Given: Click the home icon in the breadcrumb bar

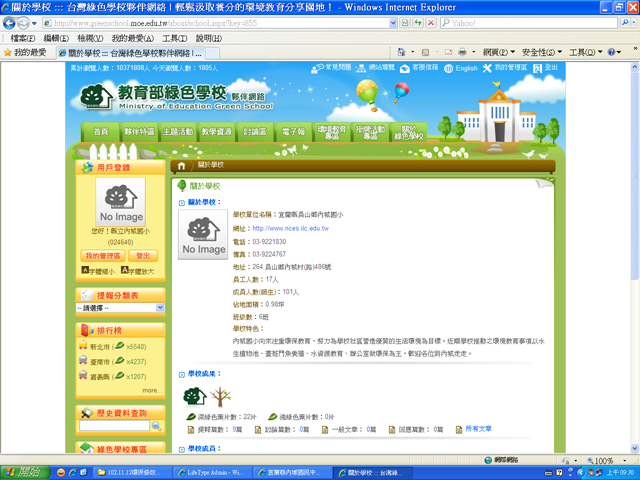Looking at the screenshot, I should point(181,165).
